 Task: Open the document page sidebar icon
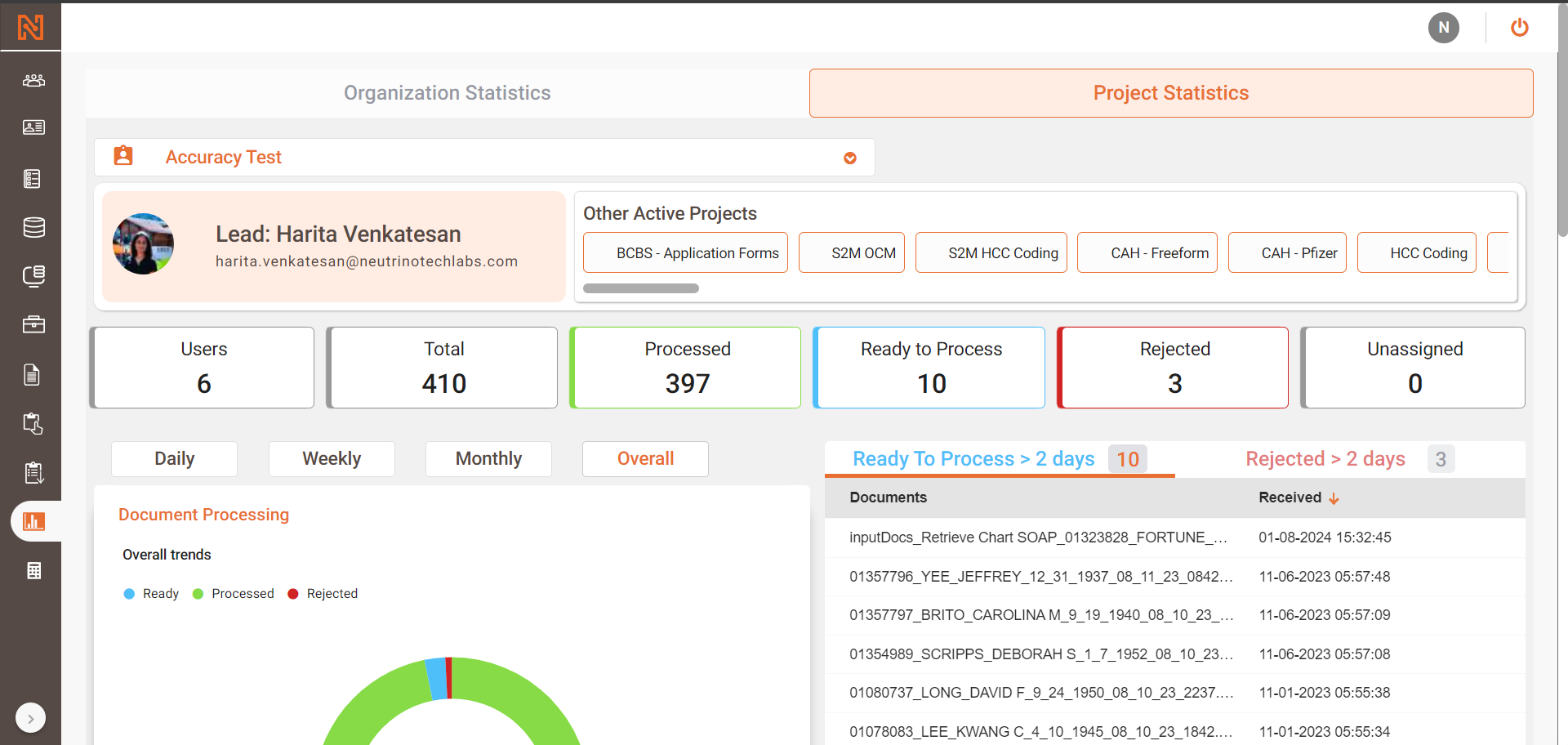(32, 375)
